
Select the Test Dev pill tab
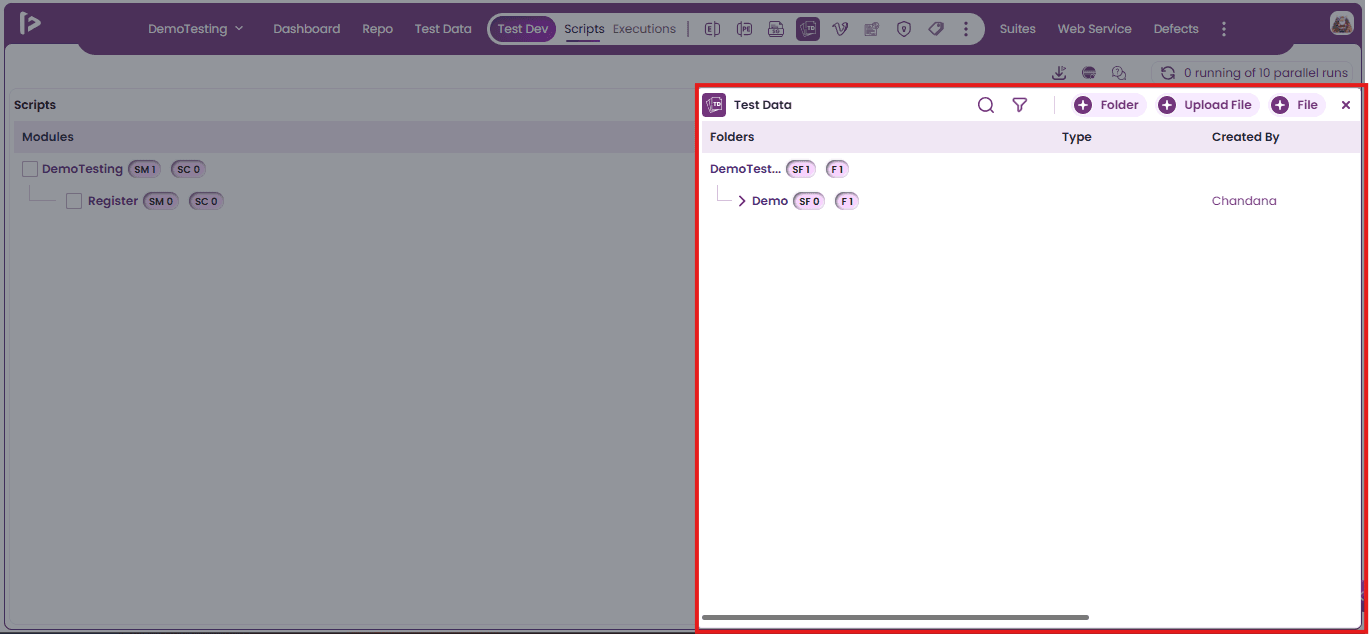tap(523, 29)
